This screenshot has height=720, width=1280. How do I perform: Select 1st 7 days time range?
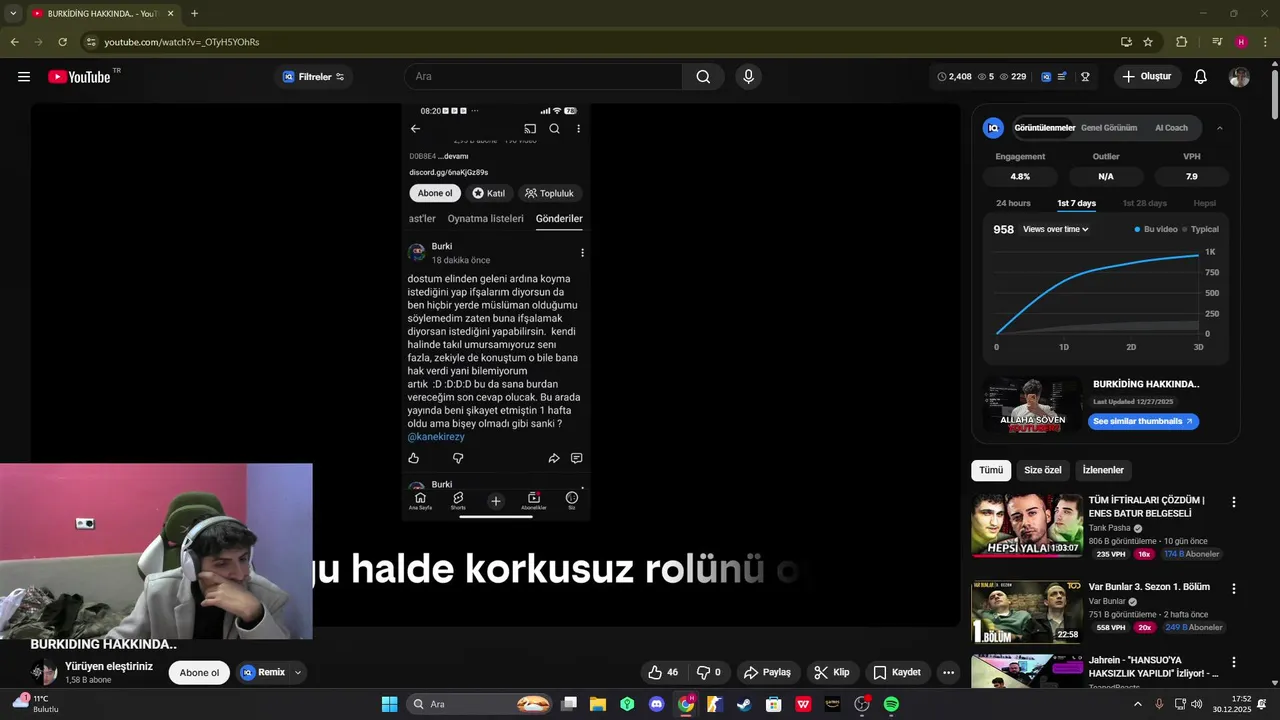click(1076, 203)
